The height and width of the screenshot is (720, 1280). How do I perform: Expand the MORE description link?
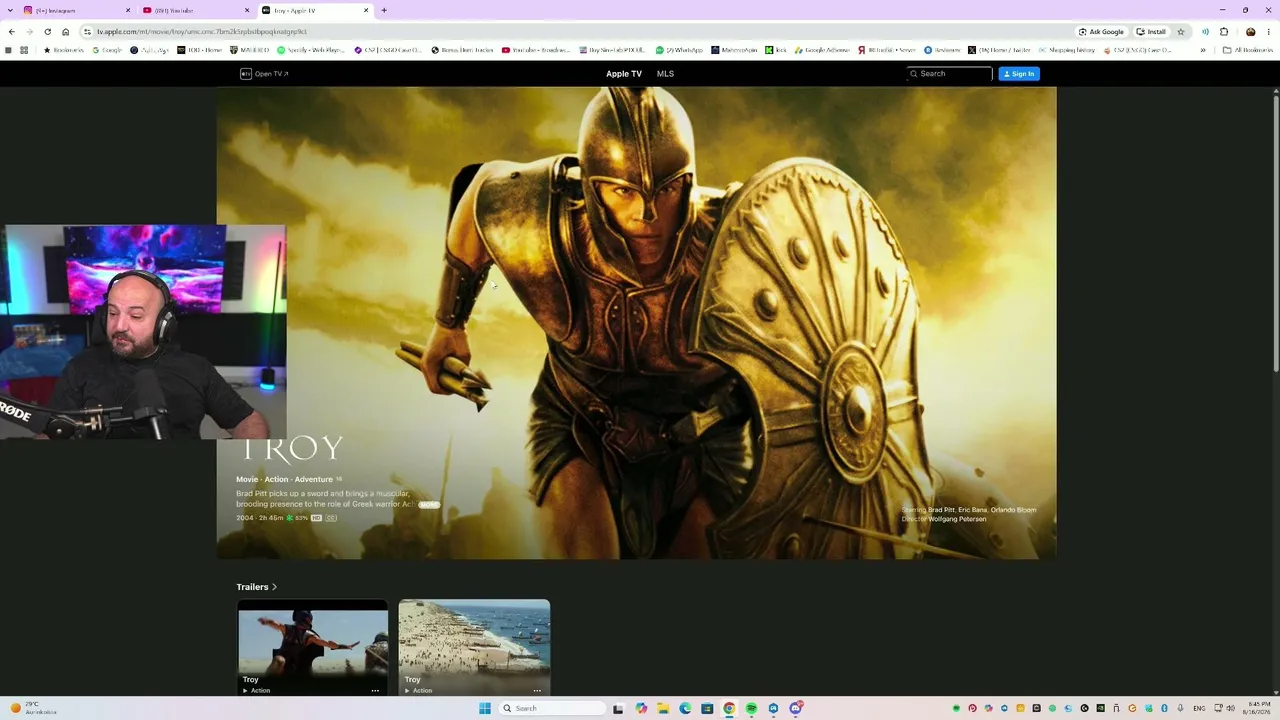(x=429, y=505)
